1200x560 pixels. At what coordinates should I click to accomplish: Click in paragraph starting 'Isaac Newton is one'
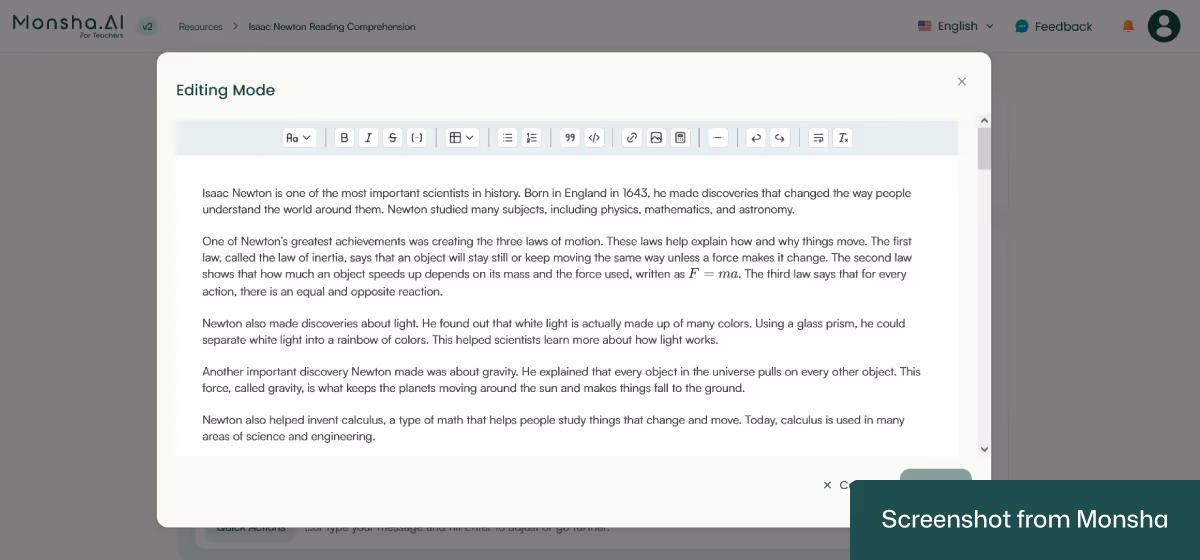(x=557, y=201)
